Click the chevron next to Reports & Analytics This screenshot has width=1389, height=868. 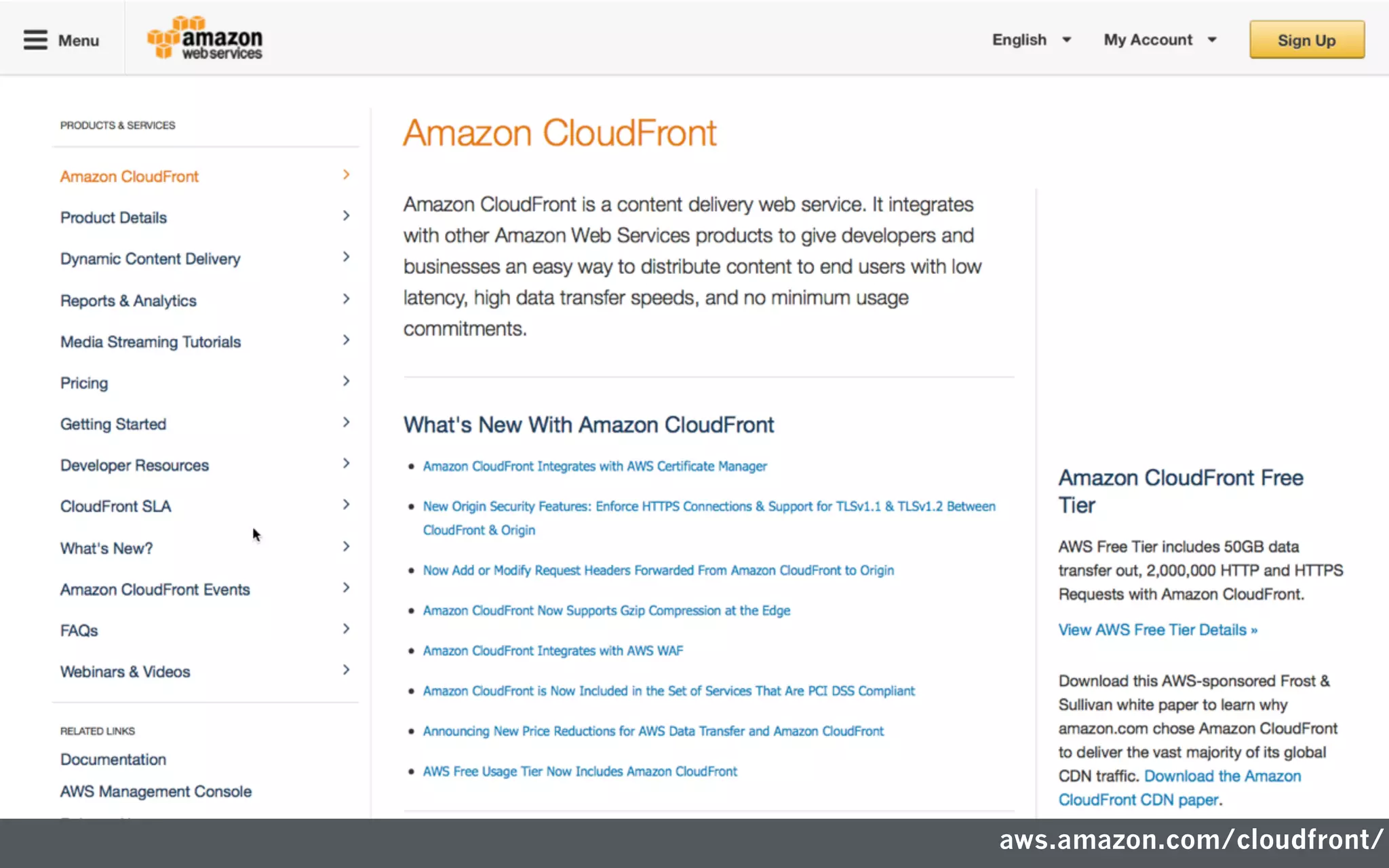tap(346, 298)
